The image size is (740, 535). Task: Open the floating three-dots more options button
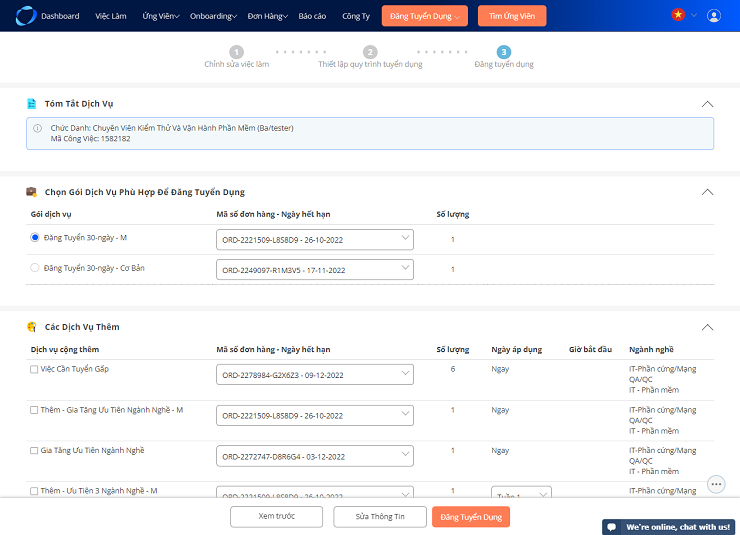pos(716,484)
